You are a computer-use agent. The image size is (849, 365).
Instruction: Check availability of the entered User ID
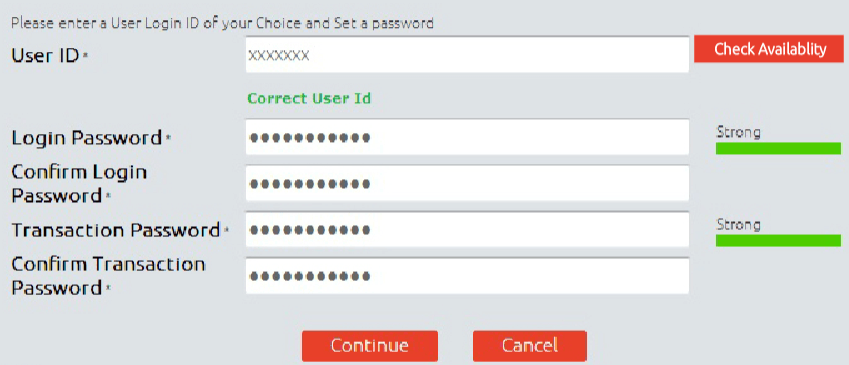tap(769, 49)
